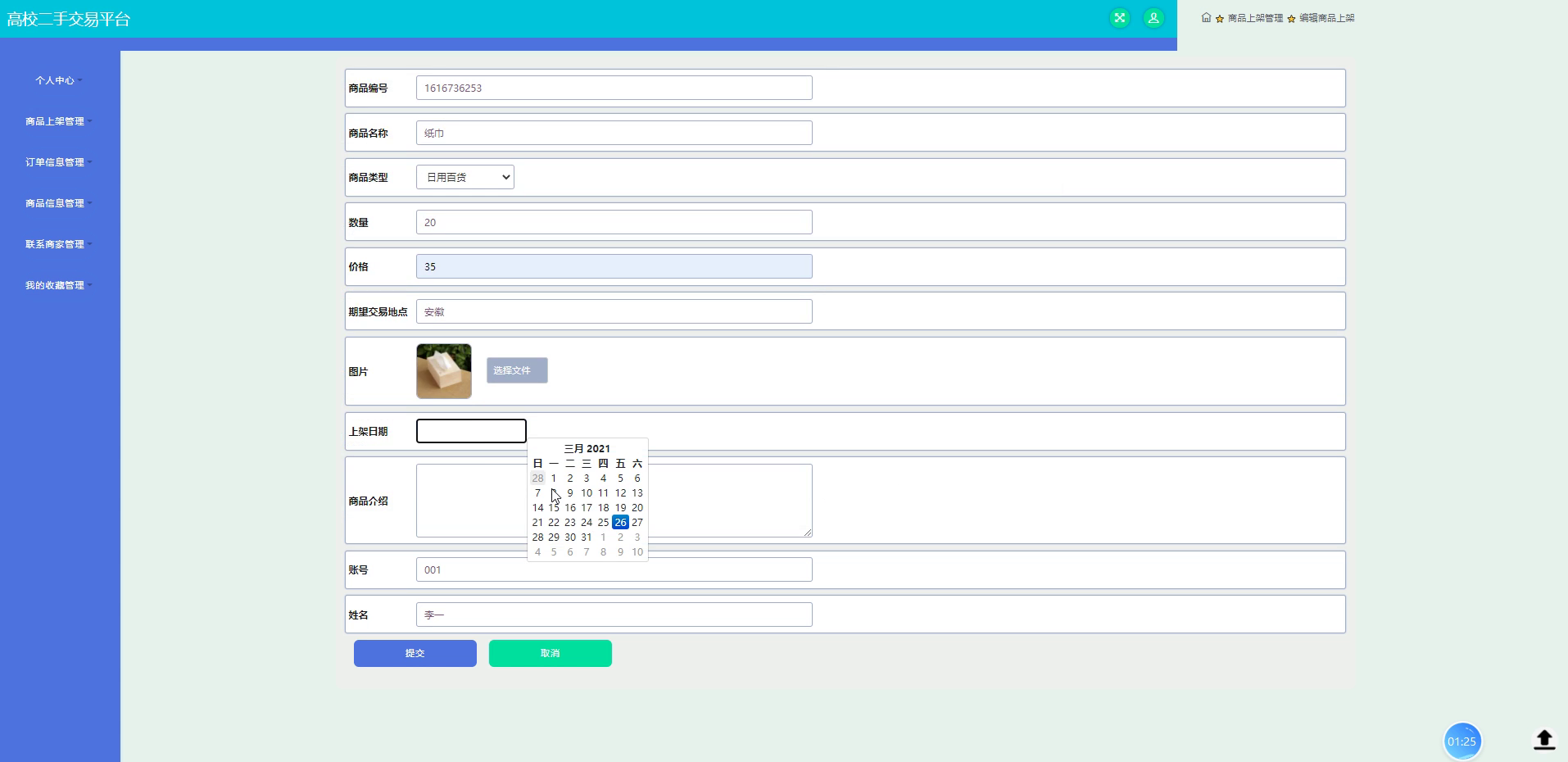1568x762 pixels.
Task: Pick date 24 in the calendar
Action: pyautogui.click(x=587, y=522)
